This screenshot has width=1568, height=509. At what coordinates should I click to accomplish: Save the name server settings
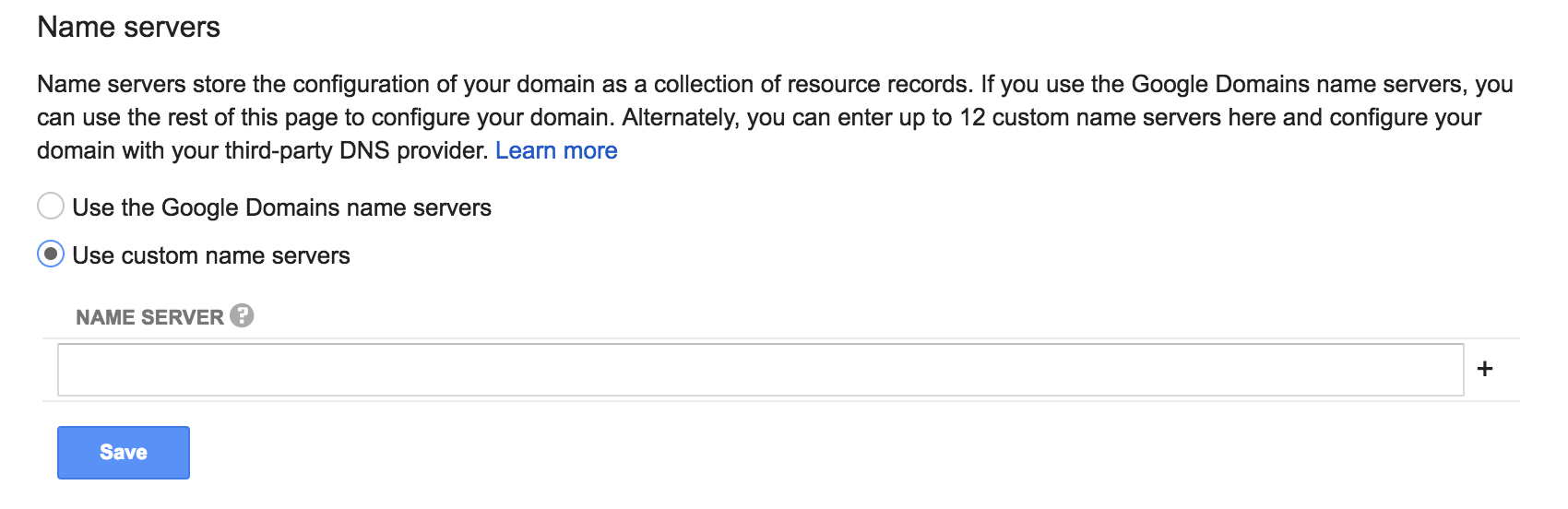point(124,453)
